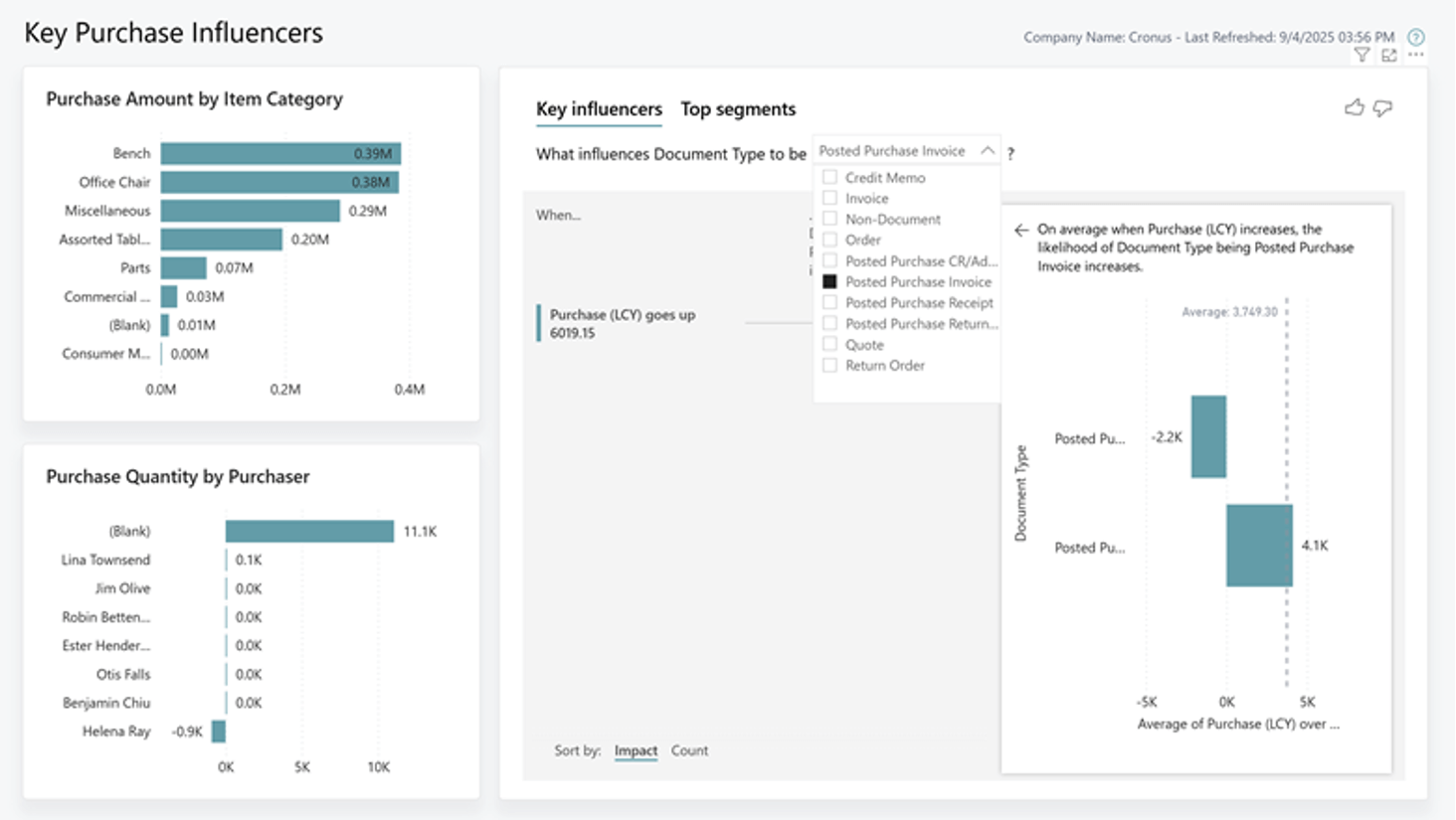Click the thumbs up feedback icon

[x=1354, y=107]
